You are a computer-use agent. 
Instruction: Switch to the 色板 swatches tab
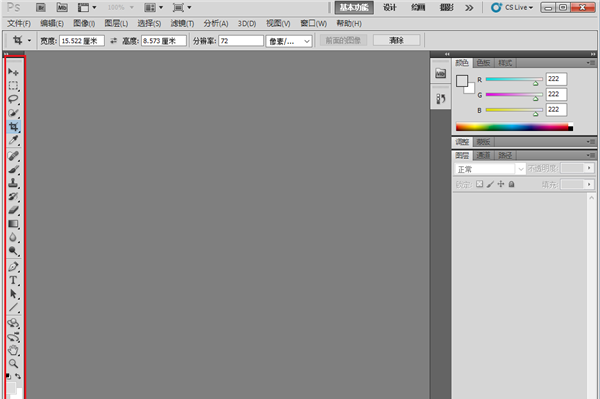point(484,63)
